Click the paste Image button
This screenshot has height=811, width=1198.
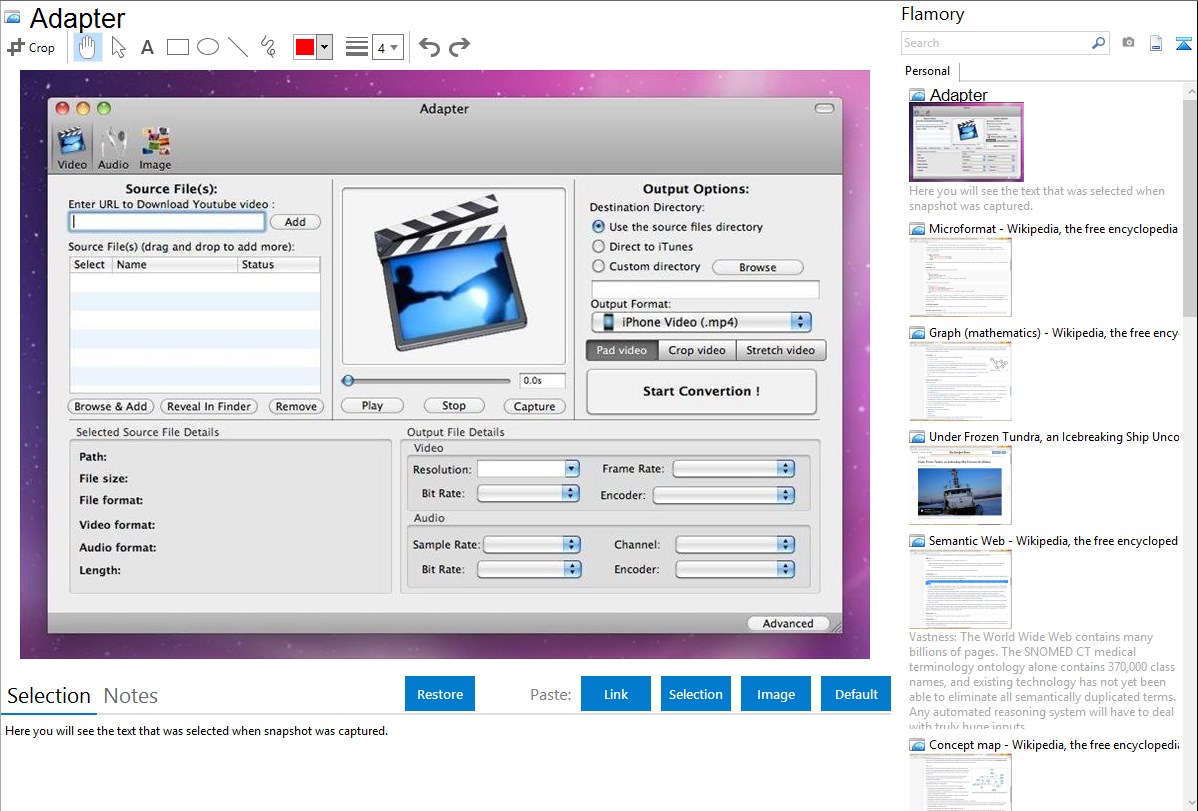[x=776, y=694]
